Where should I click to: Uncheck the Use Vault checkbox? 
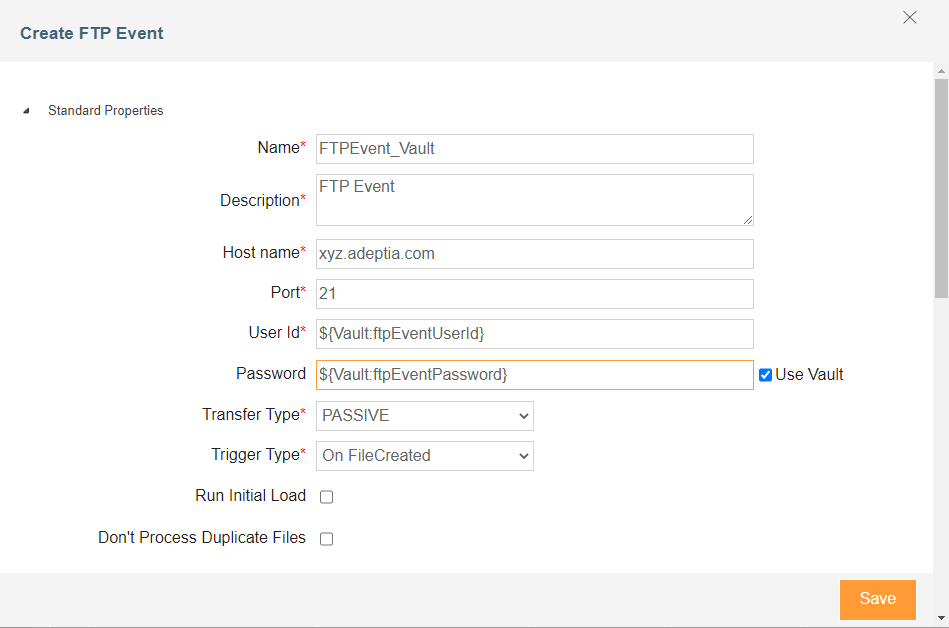(765, 375)
